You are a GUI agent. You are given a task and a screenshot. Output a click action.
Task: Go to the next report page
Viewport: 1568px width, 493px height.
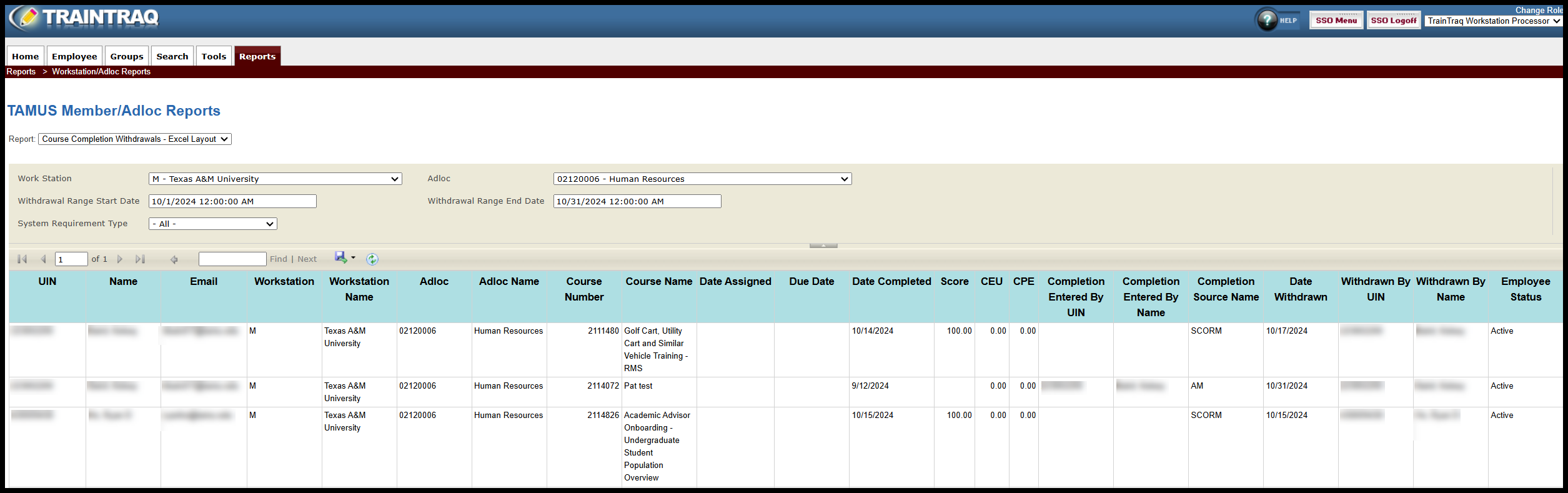(x=120, y=259)
